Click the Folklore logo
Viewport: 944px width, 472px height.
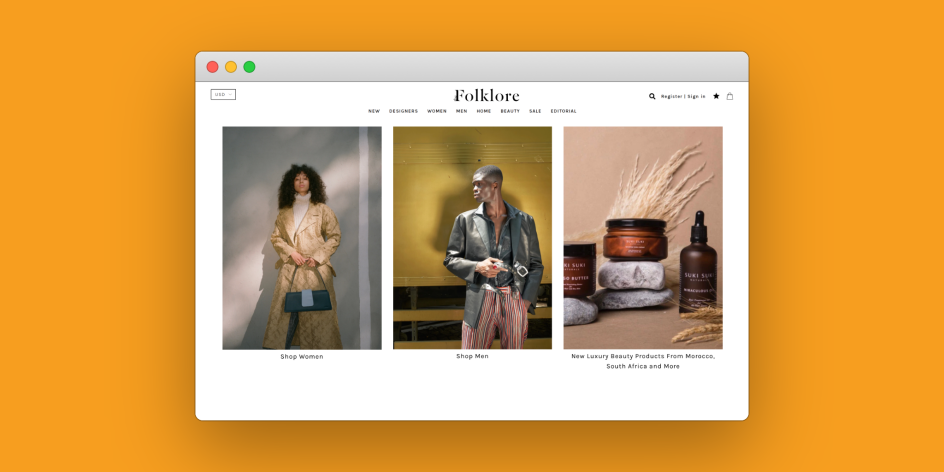click(x=487, y=96)
